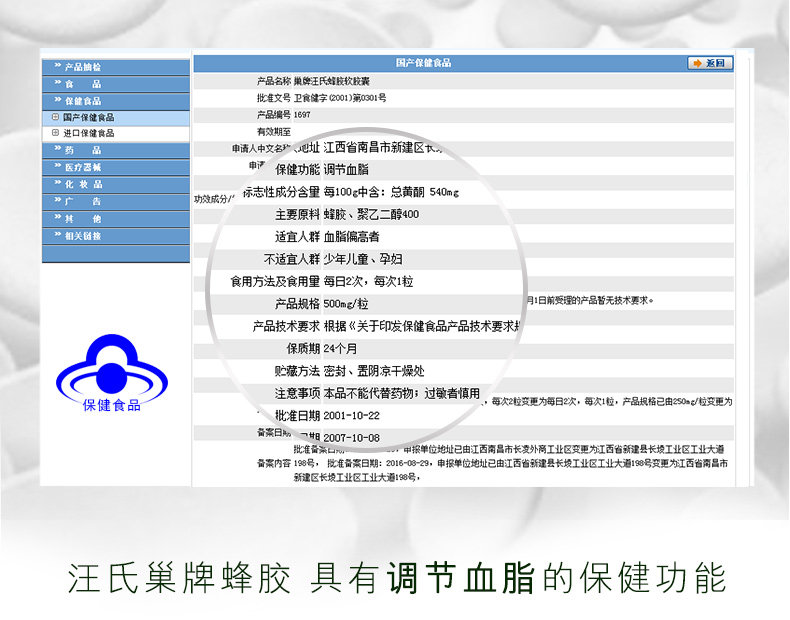
Task: Open the 相关链接 sidebar menu
Action: (116, 236)
